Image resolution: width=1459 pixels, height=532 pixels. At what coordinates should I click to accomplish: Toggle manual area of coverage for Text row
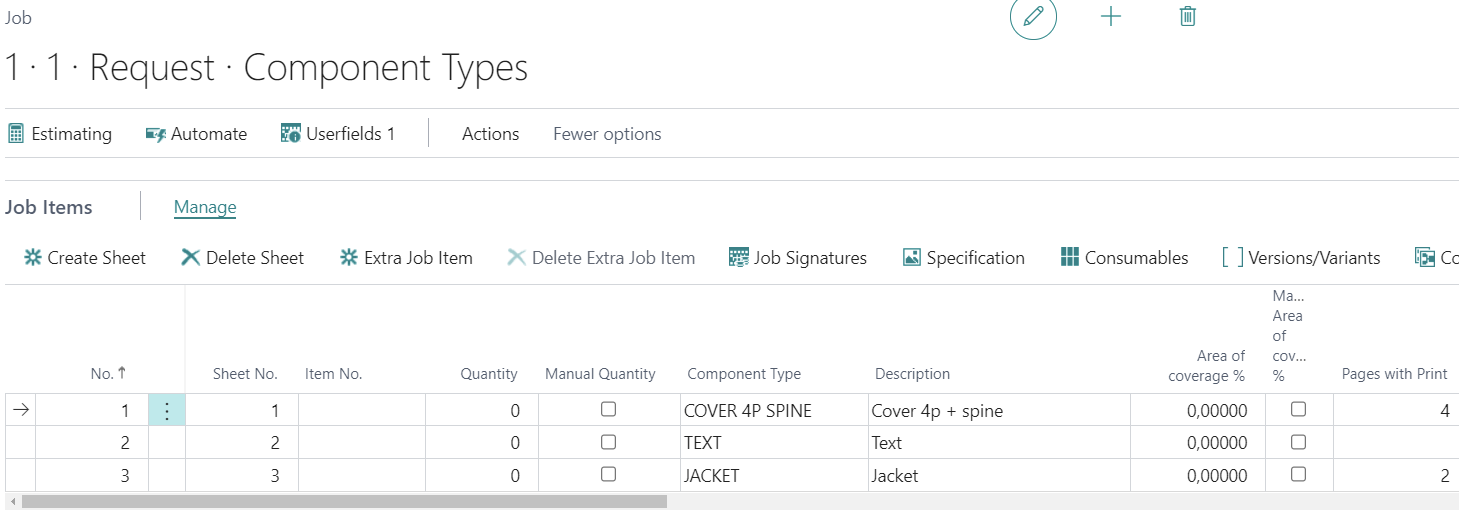click(x=1298, y=442)
